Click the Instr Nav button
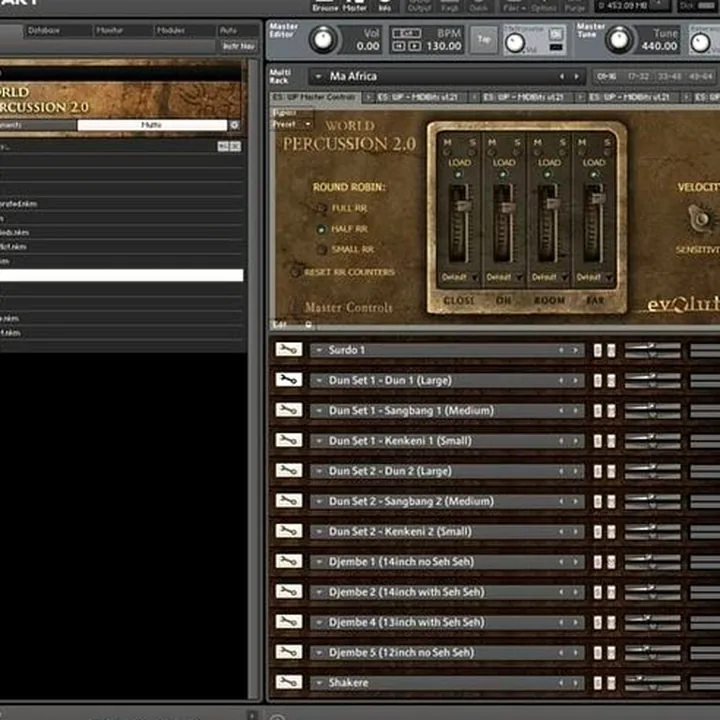Screen dimensions: 720x720 click(x=238, y=46)
